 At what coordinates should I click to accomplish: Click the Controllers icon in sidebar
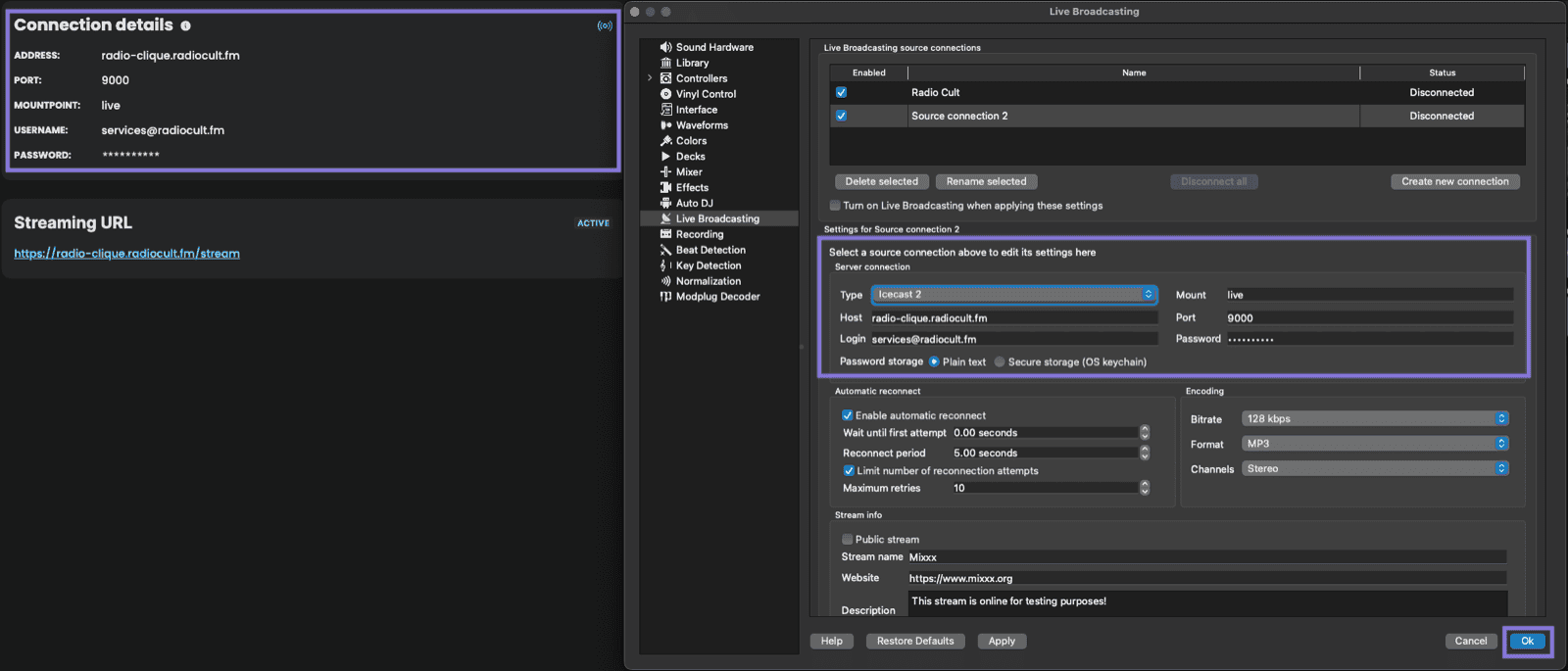pyautogui.click(x=666, y=78)
